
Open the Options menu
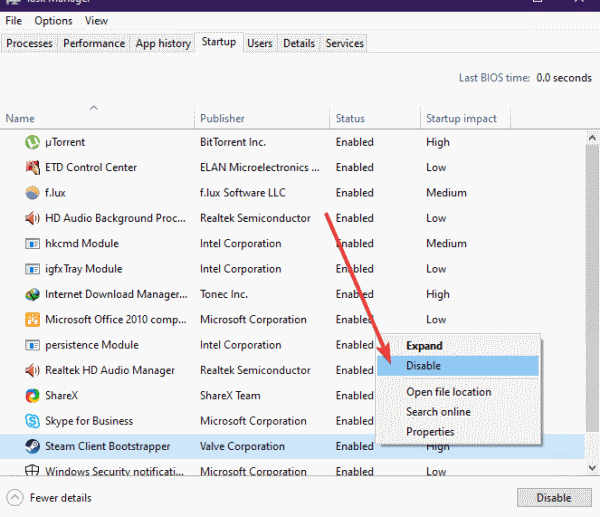click(x=53, y=21)
